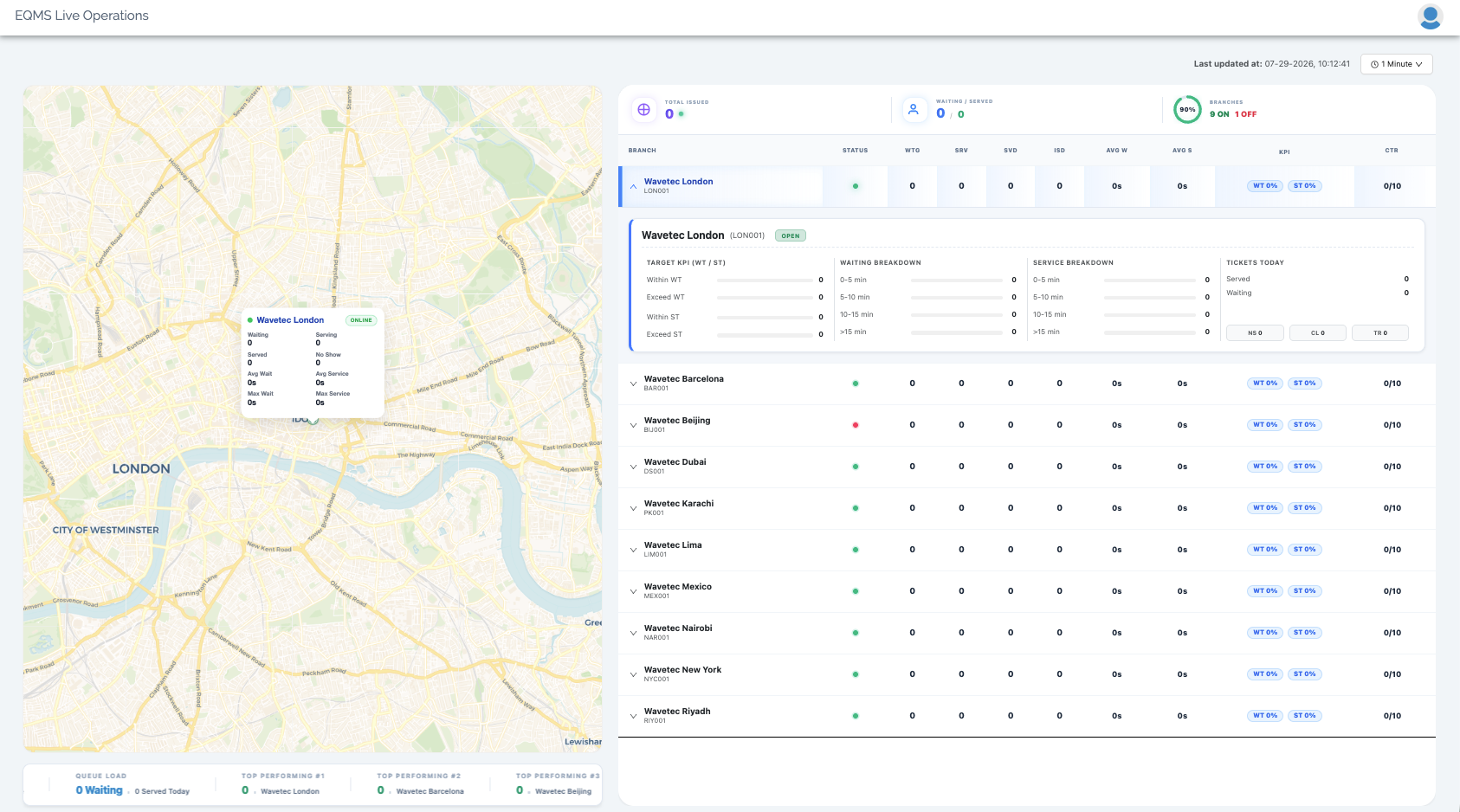Image resolution: width=1460 pixels, height=812 pixels.
Task: Click the Wavetec London map popup title
Action: pos(290,320)
